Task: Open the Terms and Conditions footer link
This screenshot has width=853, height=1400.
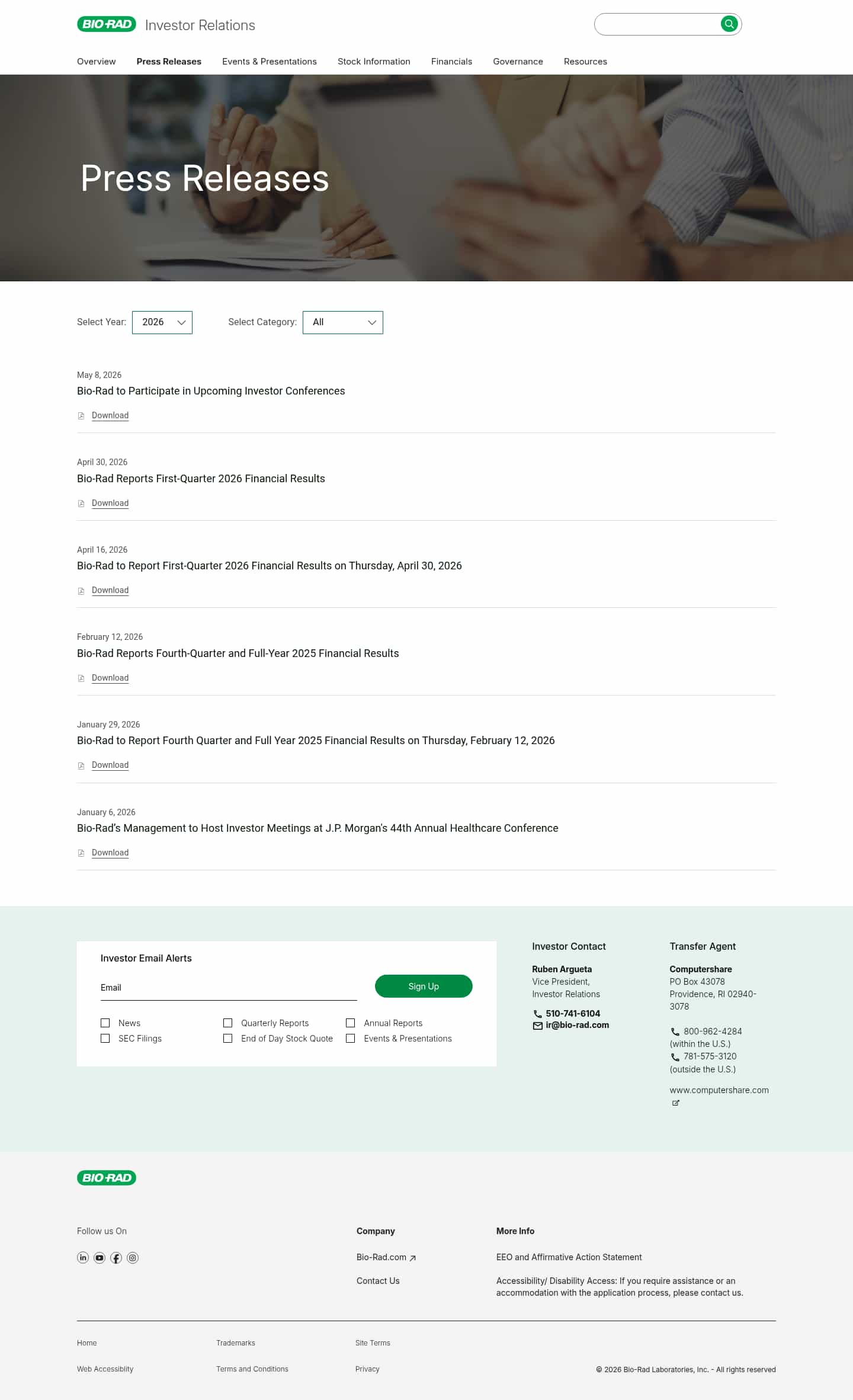Action: click(252, 1369)
